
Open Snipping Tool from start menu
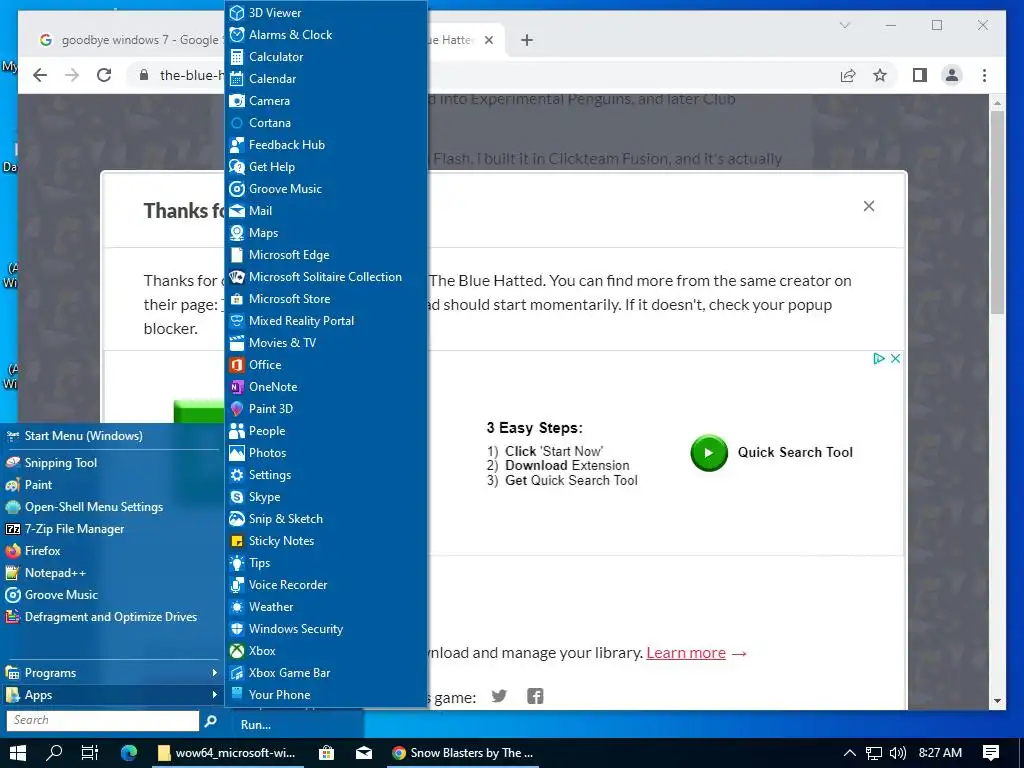click(x=112, y=462)
